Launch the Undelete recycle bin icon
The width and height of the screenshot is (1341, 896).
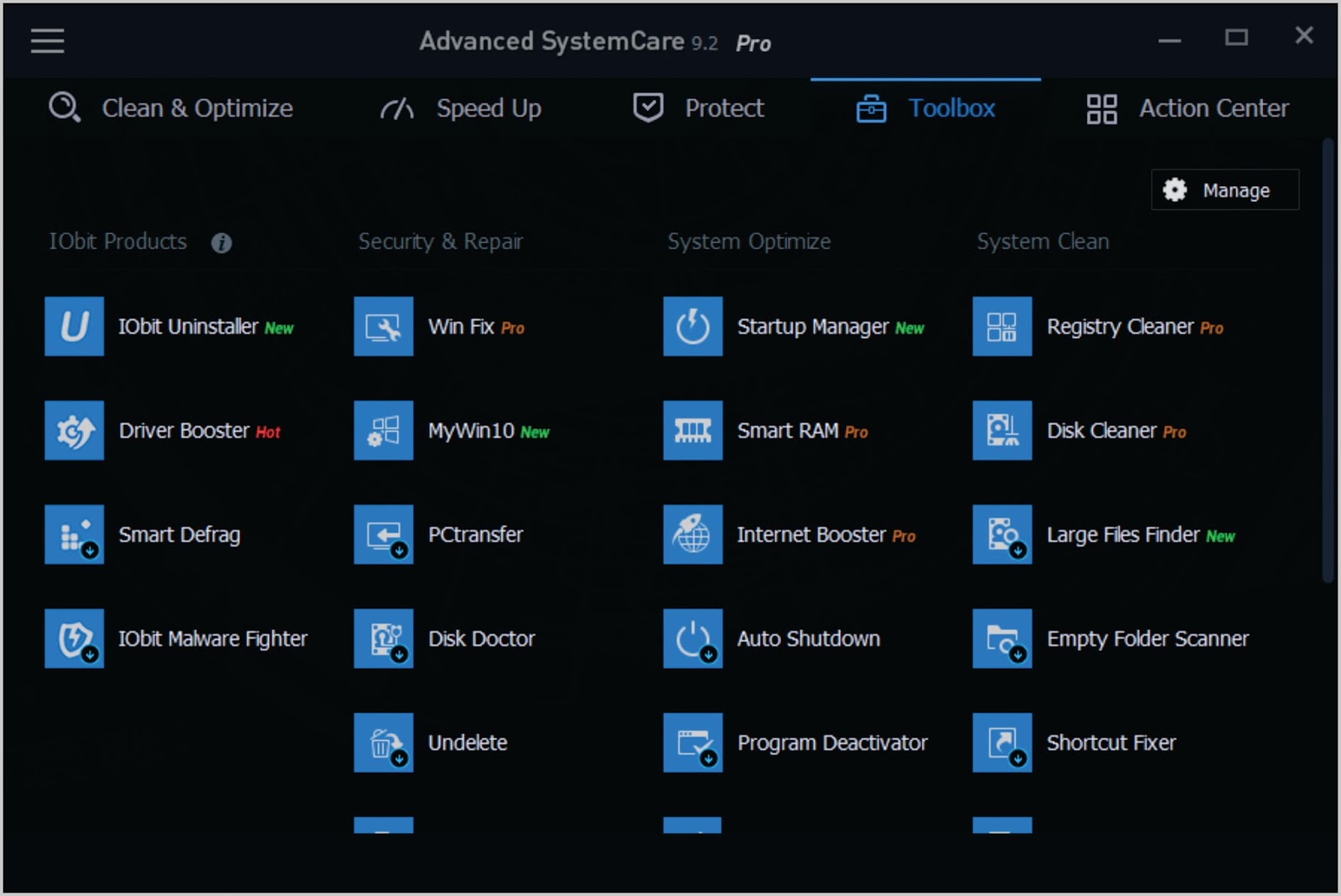click(383, 742)
